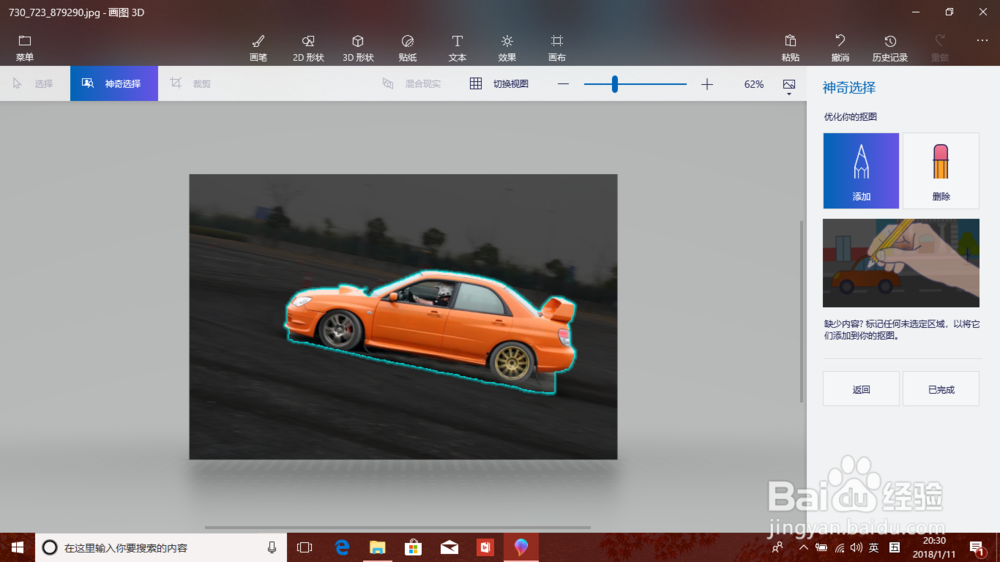The image size is (1000, 562).
Task: Choose the 选择 select tool
Action: click(x=34, y=84)
